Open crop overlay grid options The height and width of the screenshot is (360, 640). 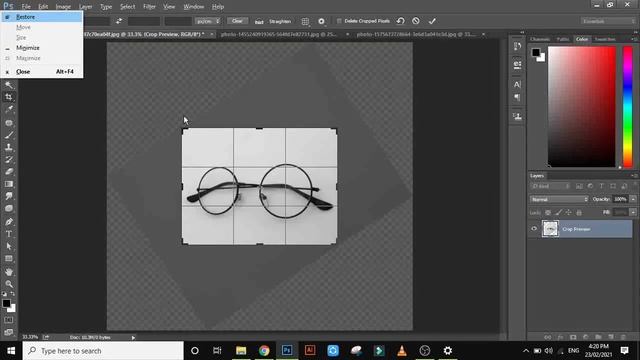pyautogui.click(x=305, y=21)
